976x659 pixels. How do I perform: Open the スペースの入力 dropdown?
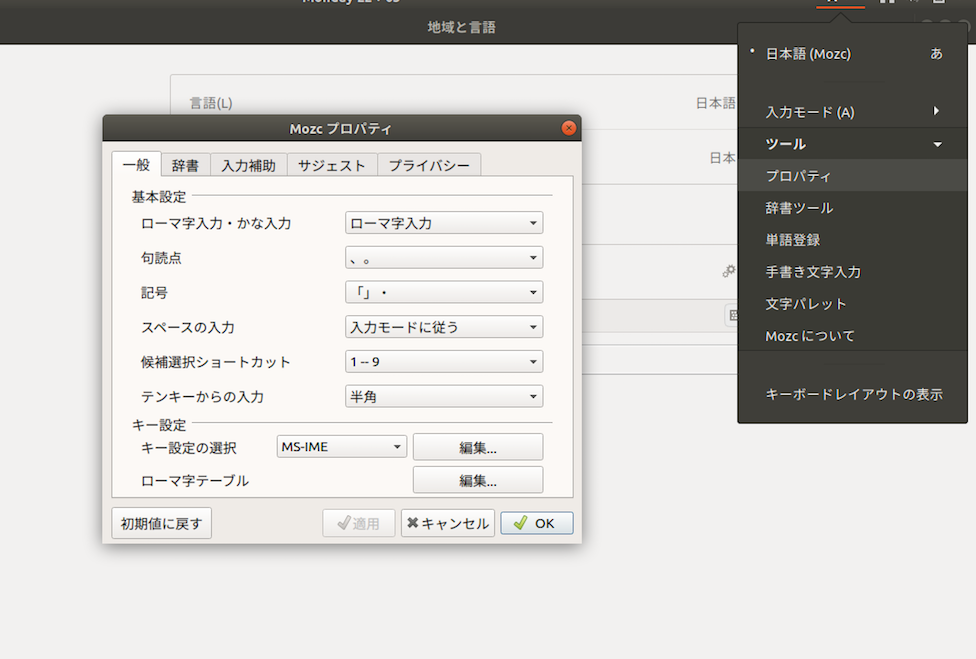444,327
